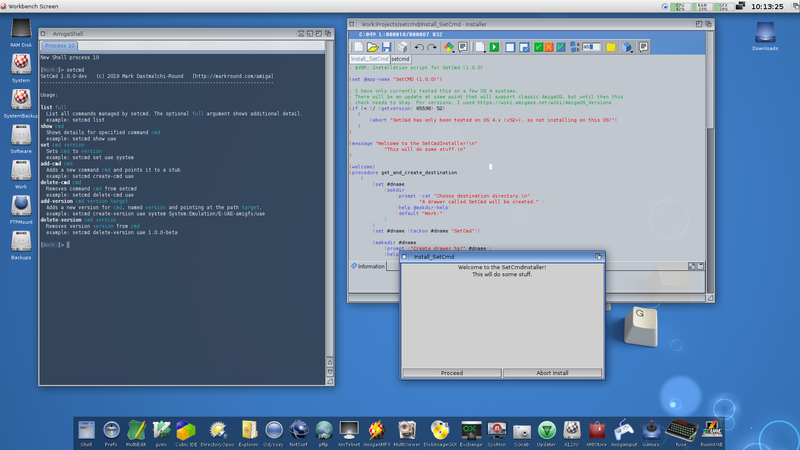Open the RAM Disk desktop icon
This screenshot has height=450, width=800.
[x=20, y=30]
